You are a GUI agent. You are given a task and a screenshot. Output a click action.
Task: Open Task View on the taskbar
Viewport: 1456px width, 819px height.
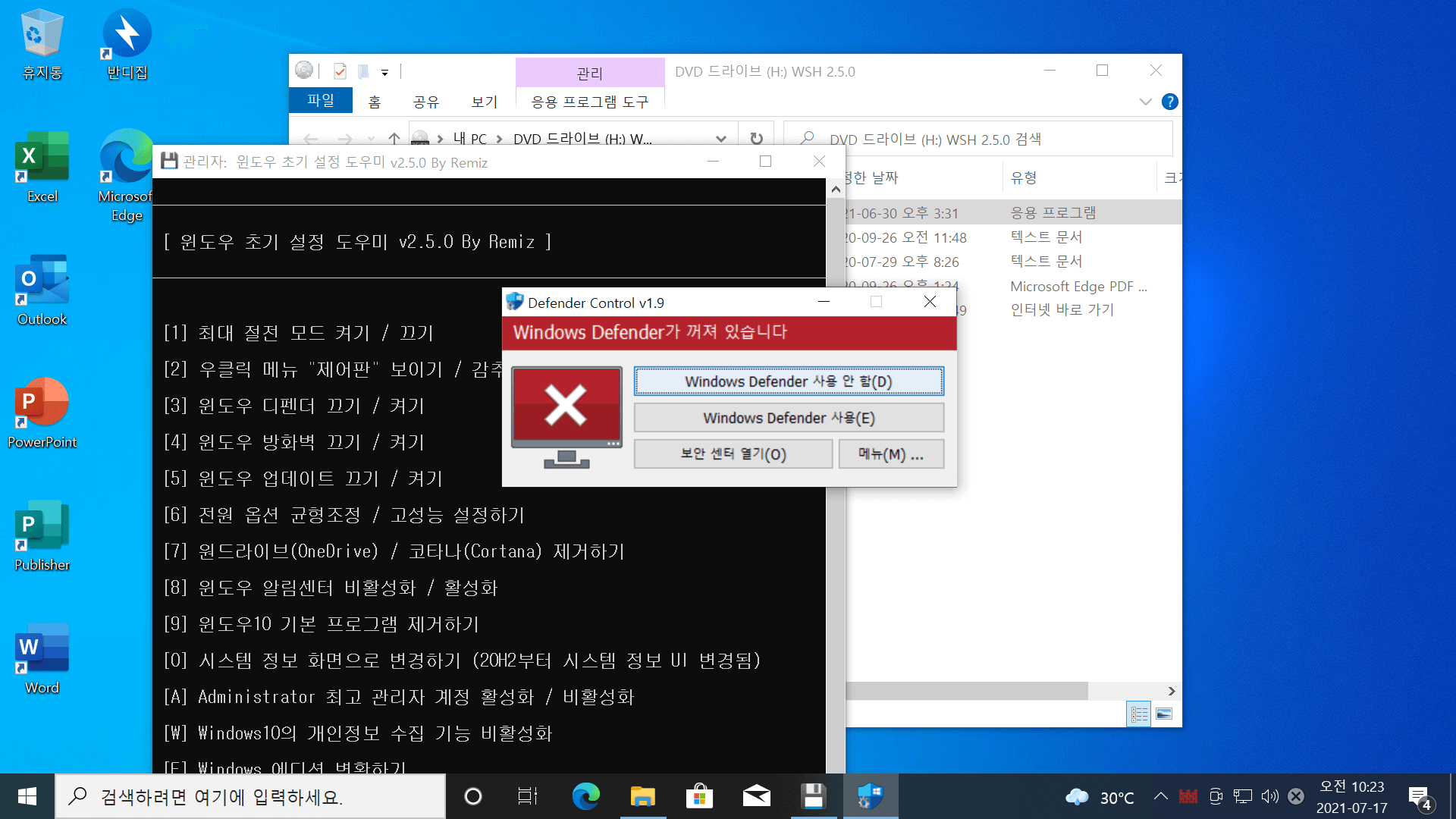(528, 796)
